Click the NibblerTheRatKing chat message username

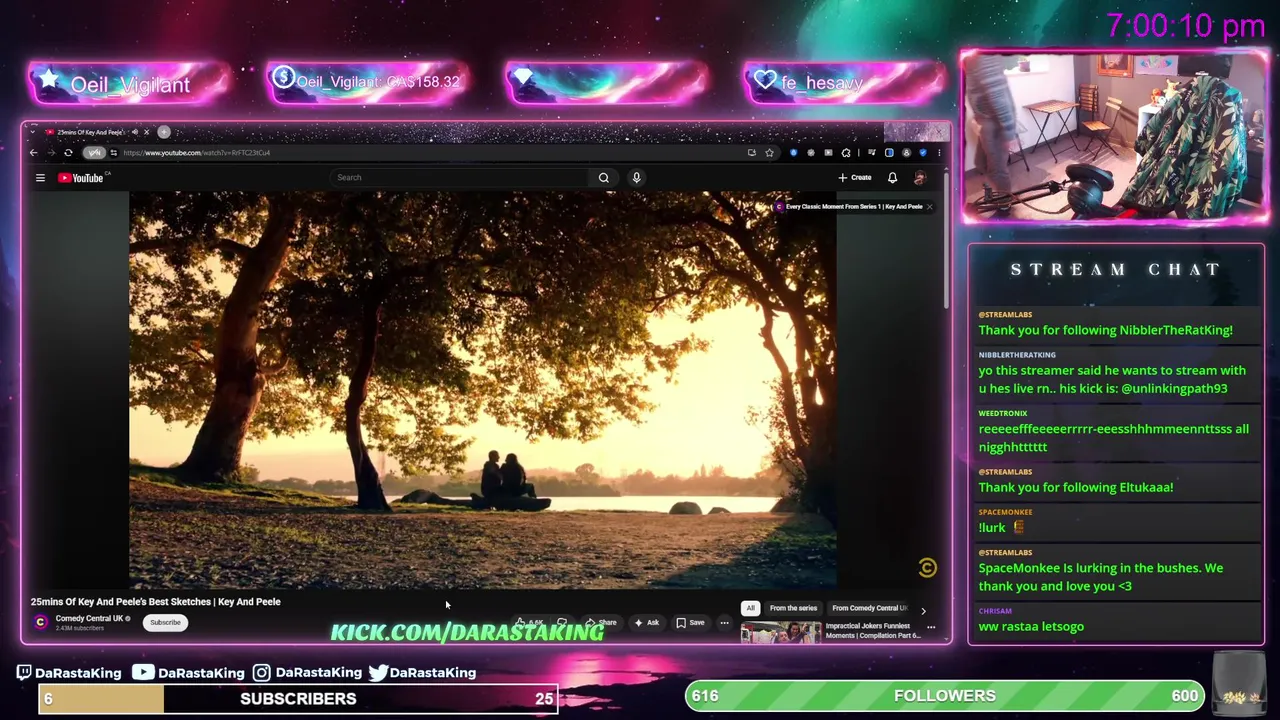(1017, 355)
